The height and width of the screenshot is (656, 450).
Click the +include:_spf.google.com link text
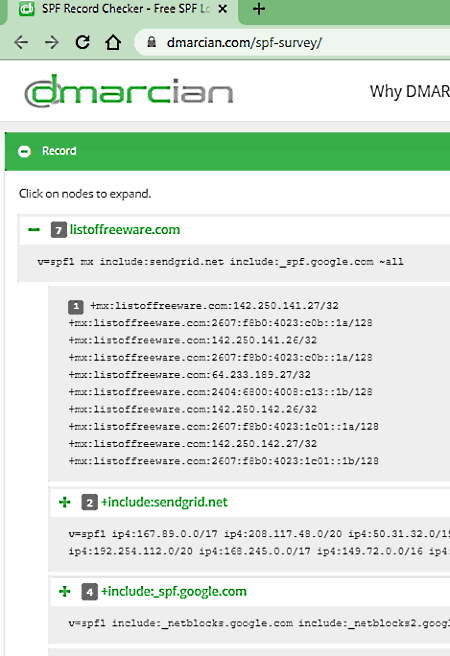click(x=174, y=592)
